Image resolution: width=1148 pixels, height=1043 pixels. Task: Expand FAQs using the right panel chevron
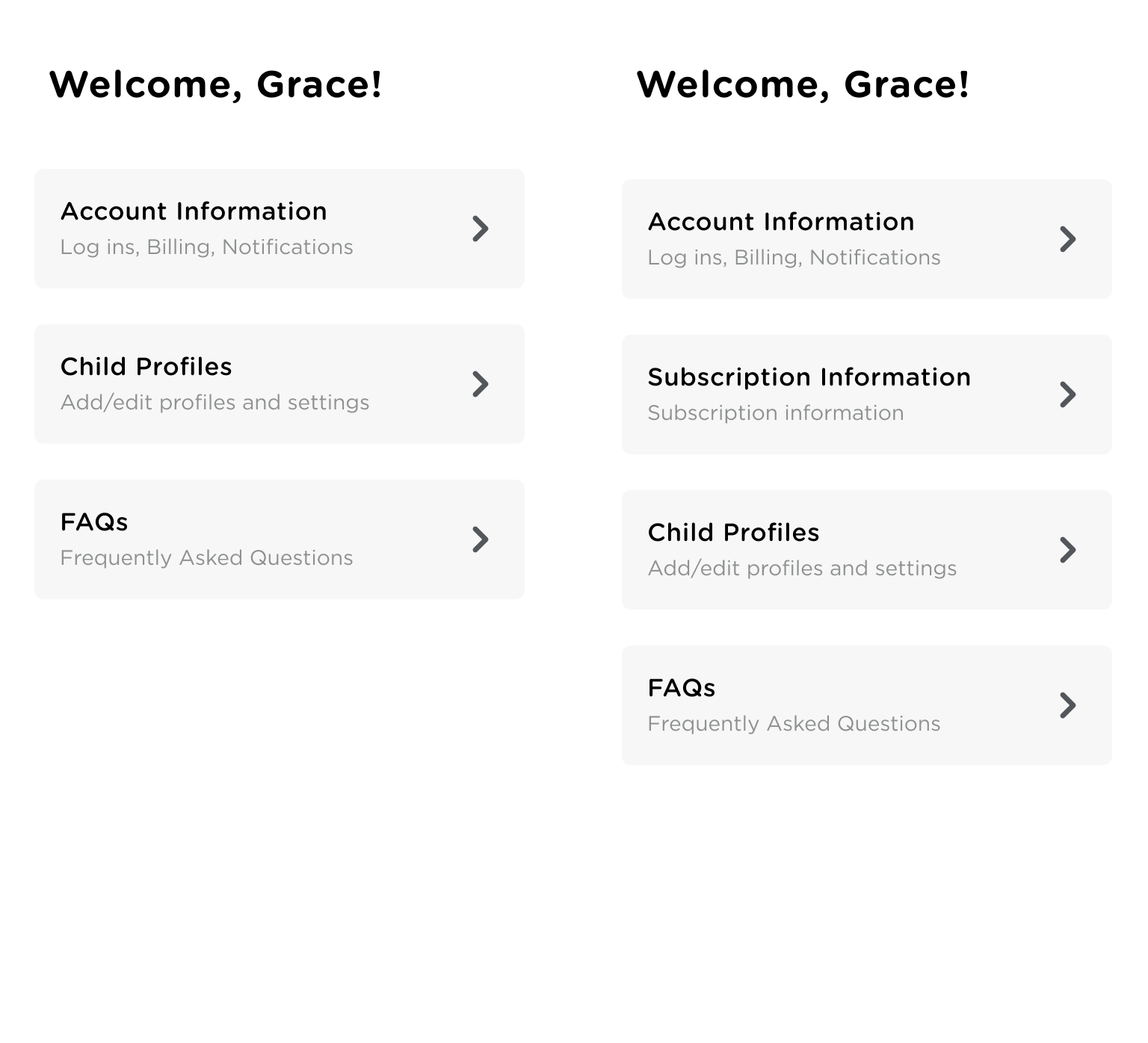pyautogui.click(x=1068, y=705)
